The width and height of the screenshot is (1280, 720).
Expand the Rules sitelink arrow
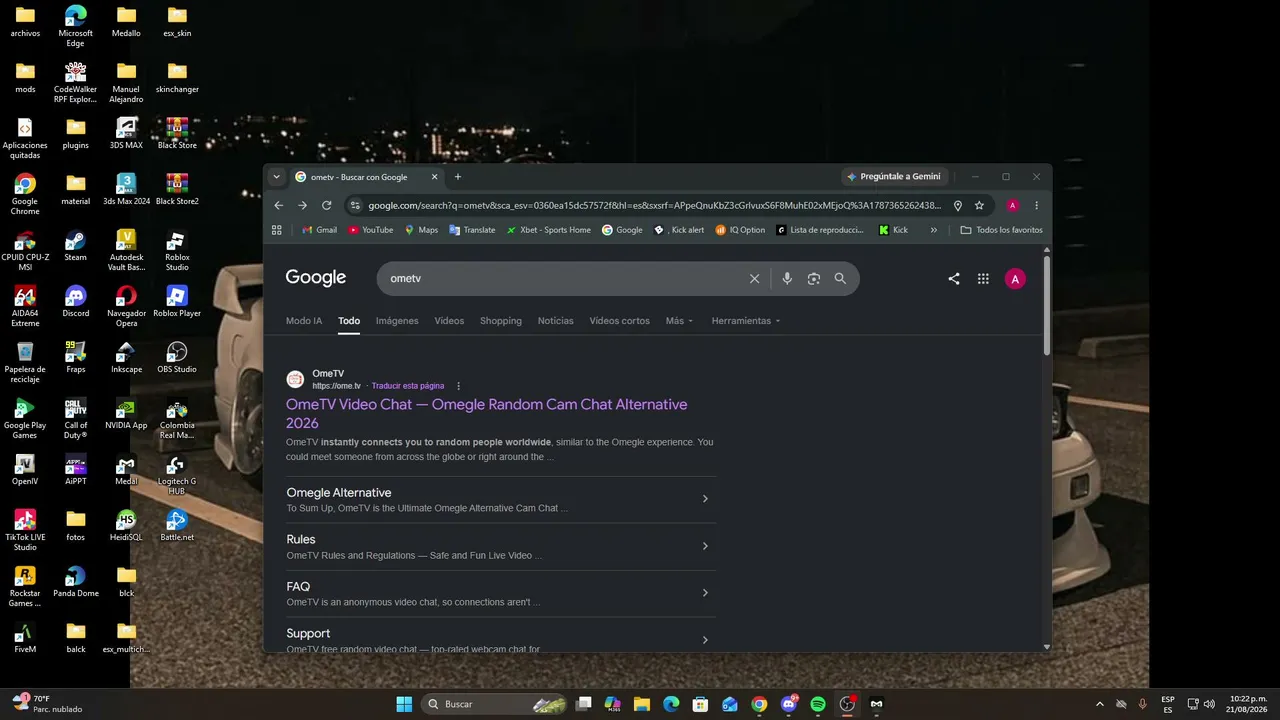(705, 546)
